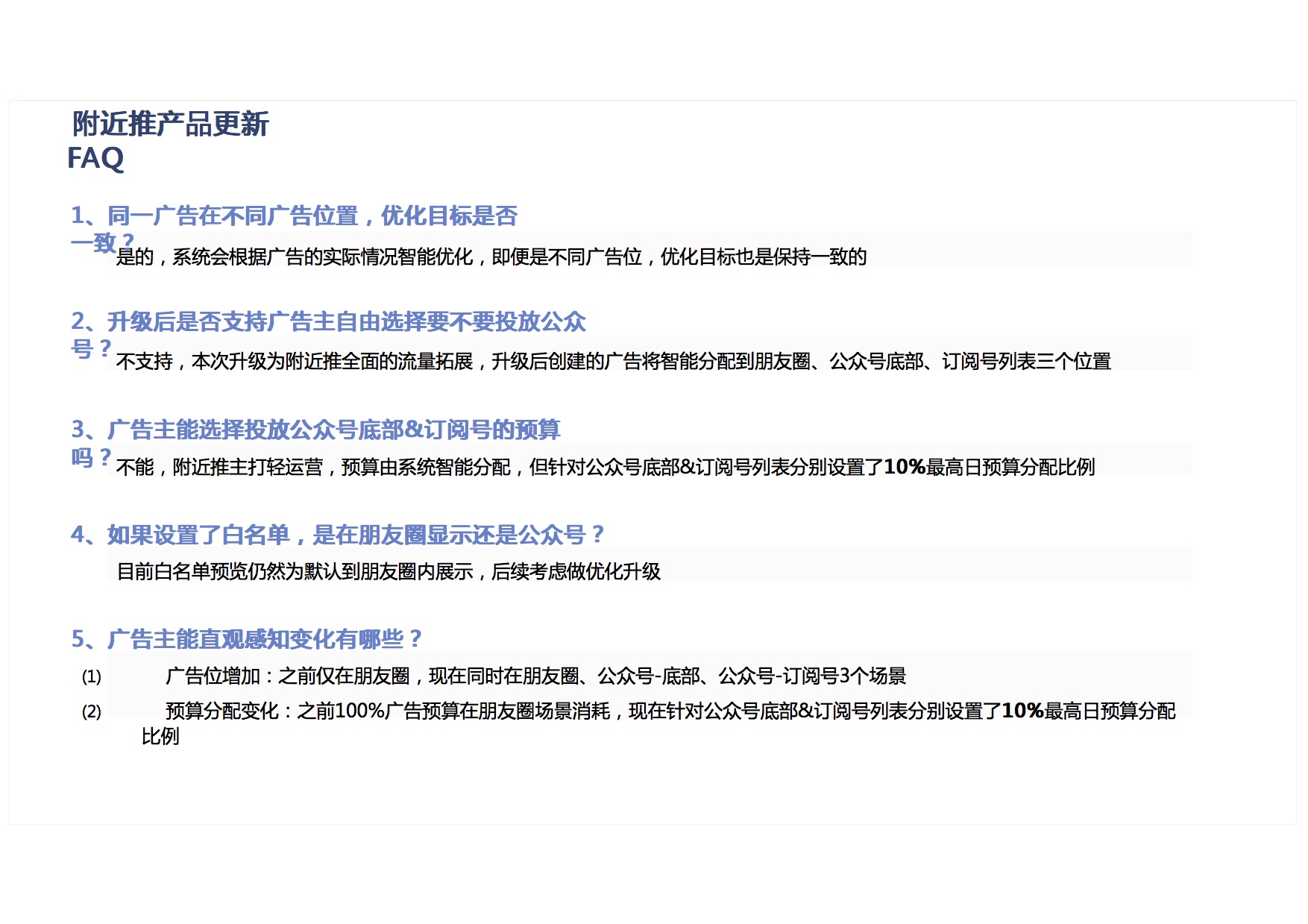This screenshot has height=924, width=1308.
Task: Select answer starting with 是的，系统会根据广告
Action: (x=491, y=257)
